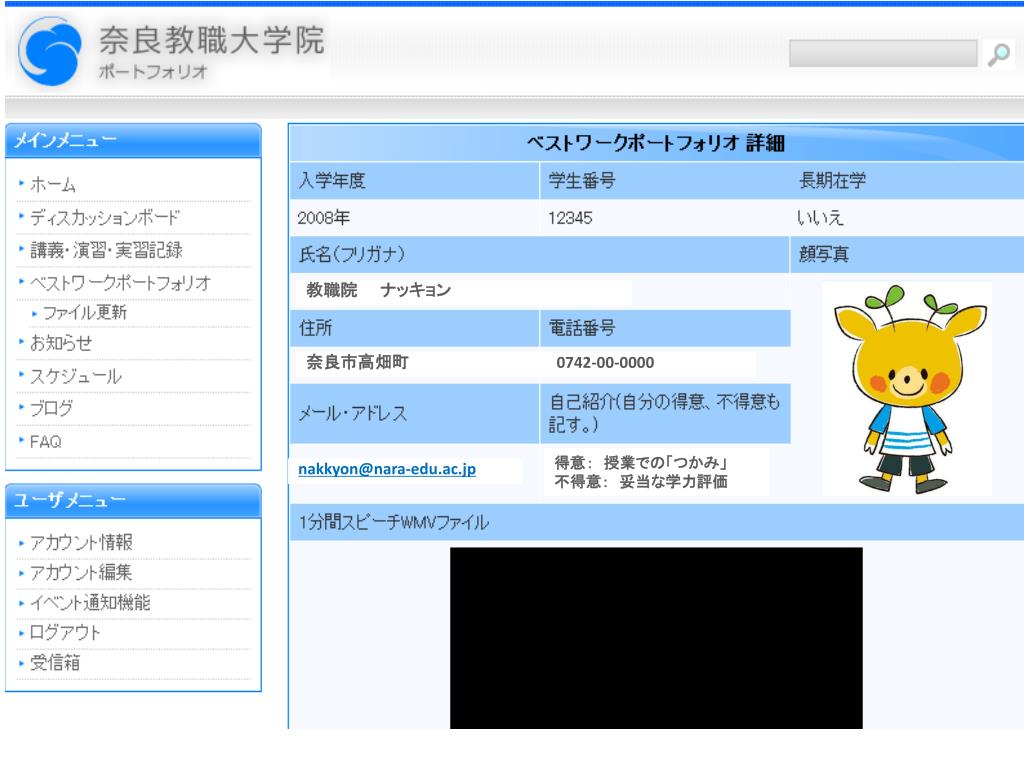Image resolution: width=1024 pixels, height=768 pixels.
Task: Select ベストワークポートフォリオ menu entry
Action: [120, 283]
